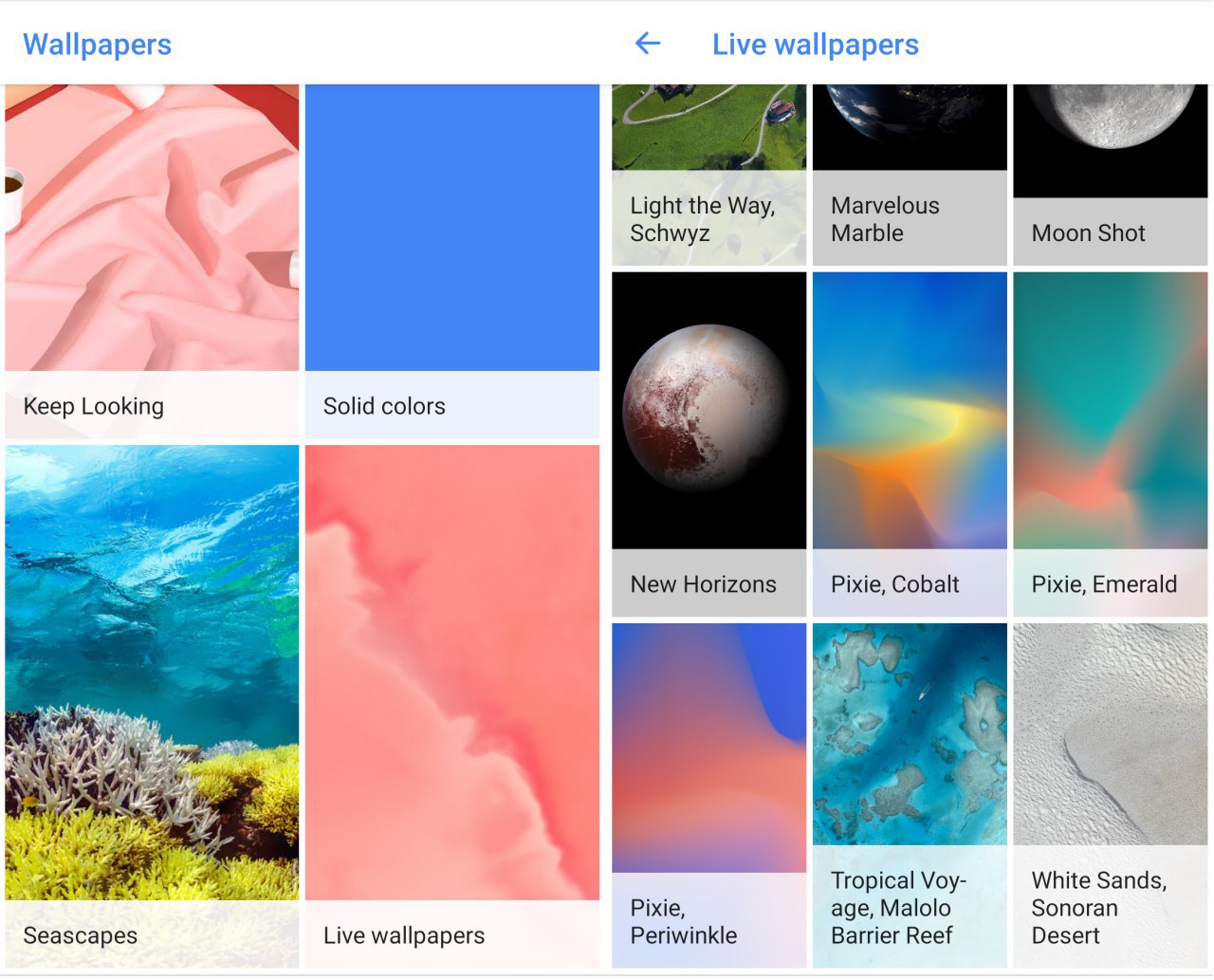Pick White Sands, Sonoran Desert wallpaper

1111,796
